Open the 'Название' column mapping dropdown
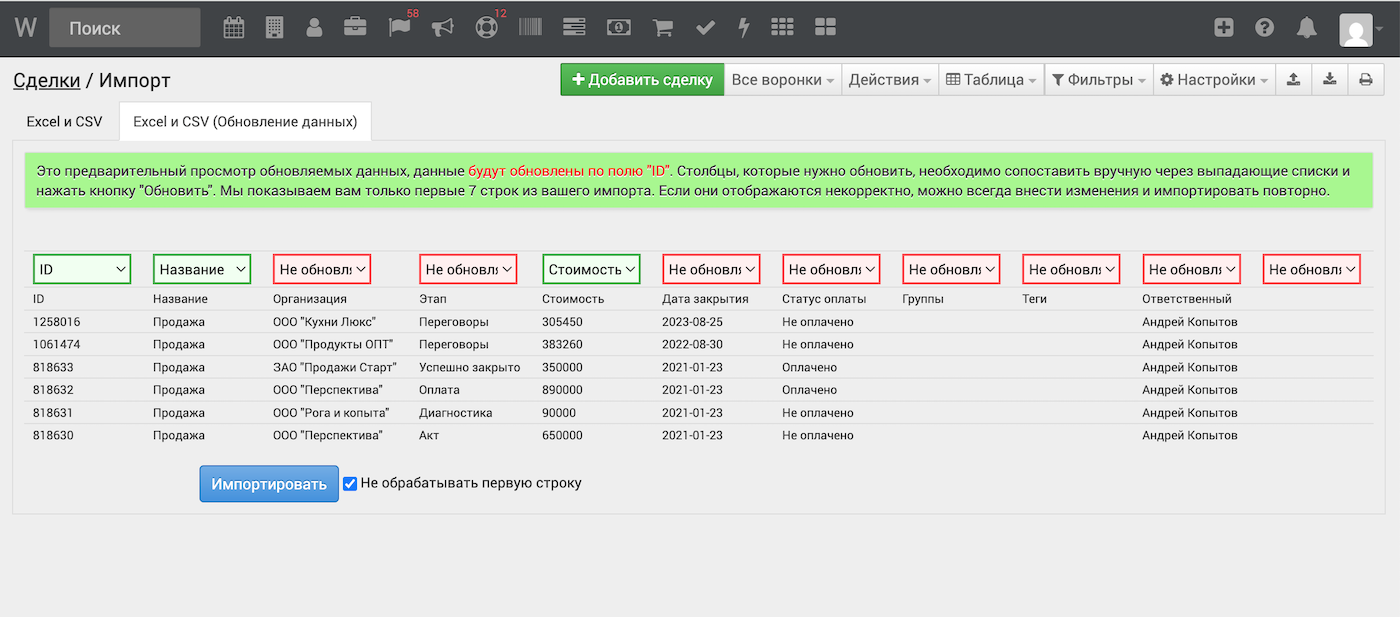The height and width of the screenshot is (617, 1400). click(202, 269)
